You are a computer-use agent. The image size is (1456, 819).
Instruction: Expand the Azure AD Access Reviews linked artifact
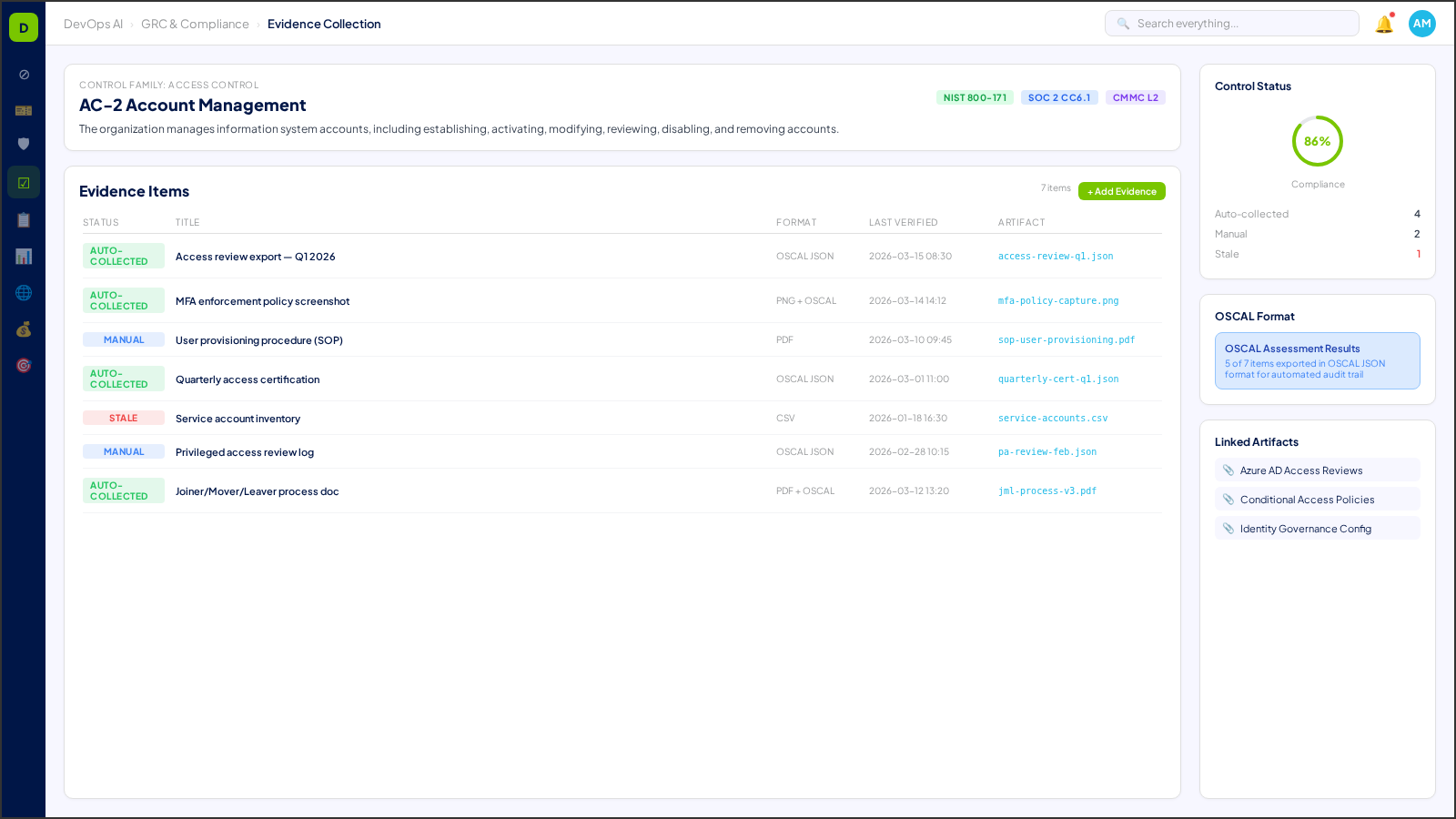click(1317, 470)
